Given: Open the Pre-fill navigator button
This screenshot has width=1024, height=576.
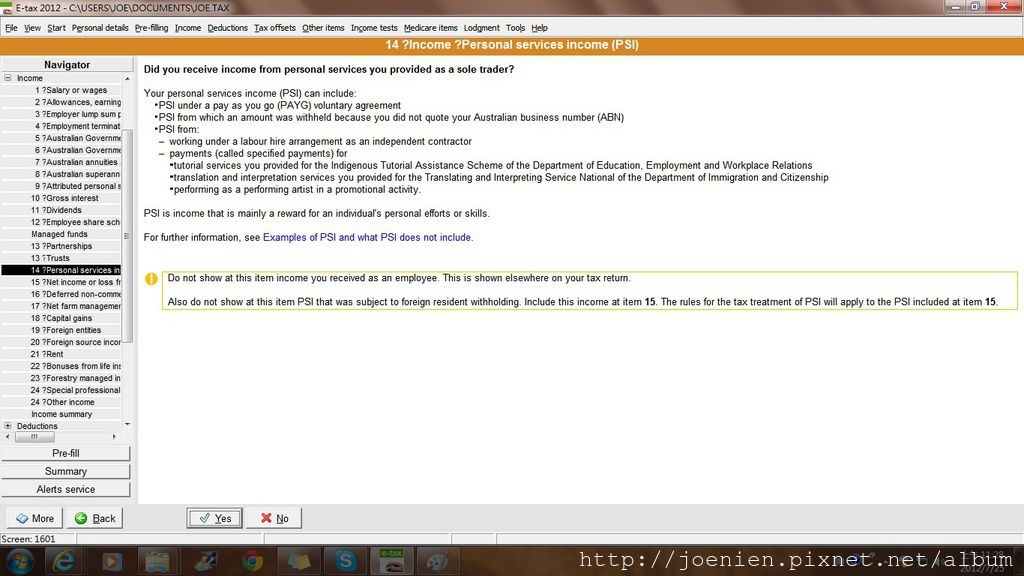Looking at the screenshot, I should (66, 453).
